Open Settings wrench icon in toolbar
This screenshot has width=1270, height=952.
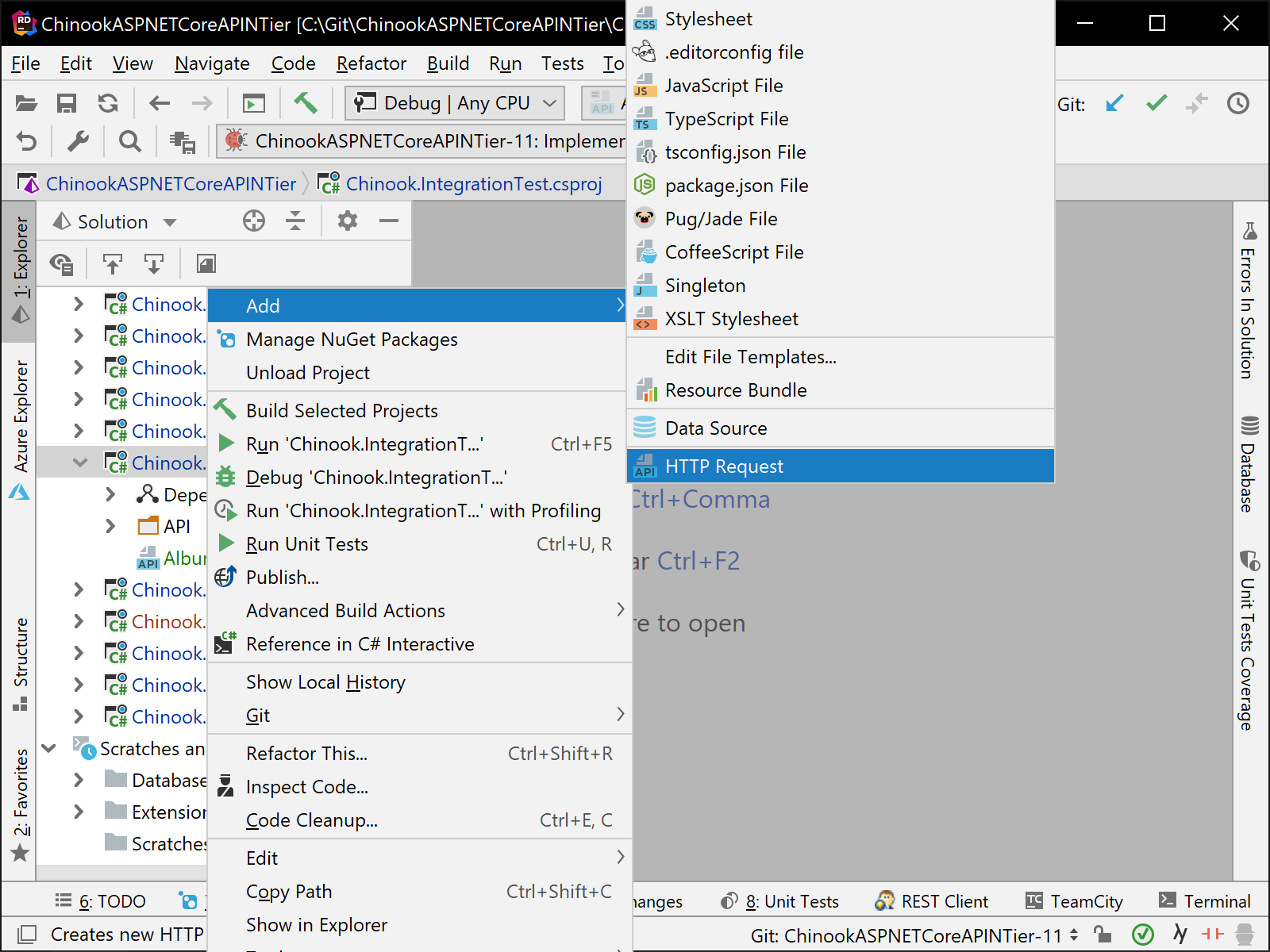tap(78, 142)
